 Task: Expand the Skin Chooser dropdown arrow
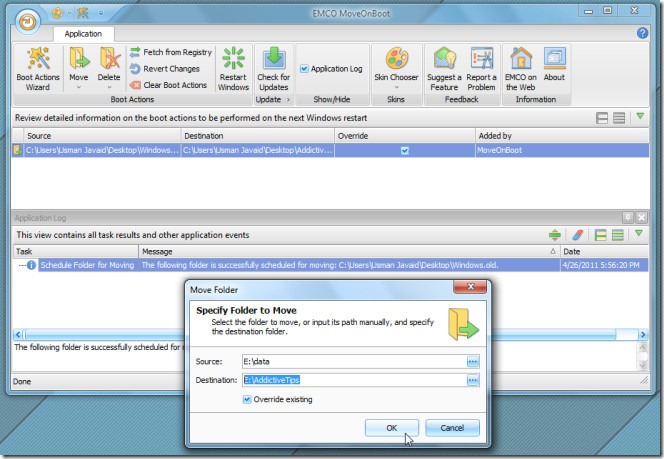(396, 87)
